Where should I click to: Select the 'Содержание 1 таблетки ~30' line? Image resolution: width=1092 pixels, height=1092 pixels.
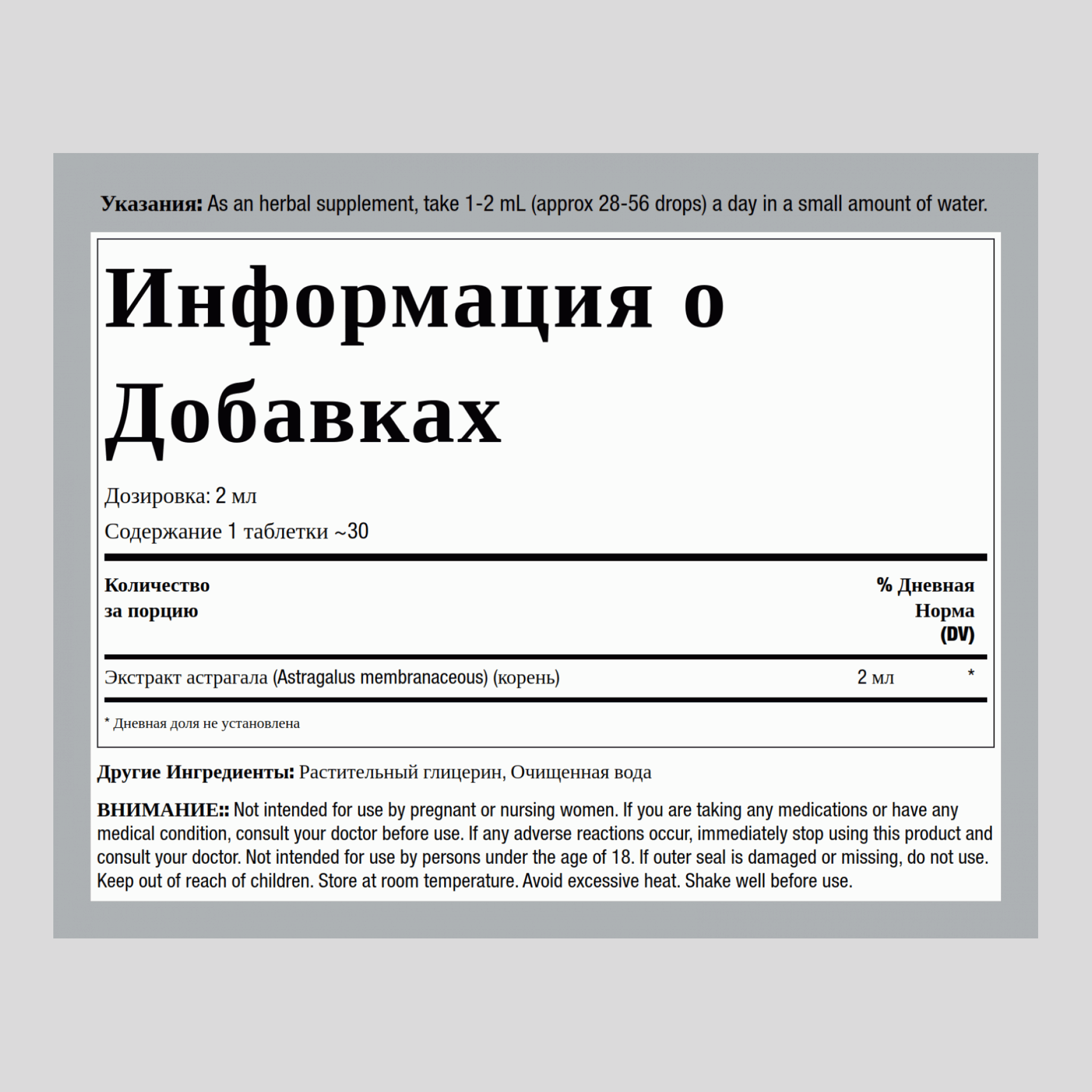pos(236,531)
